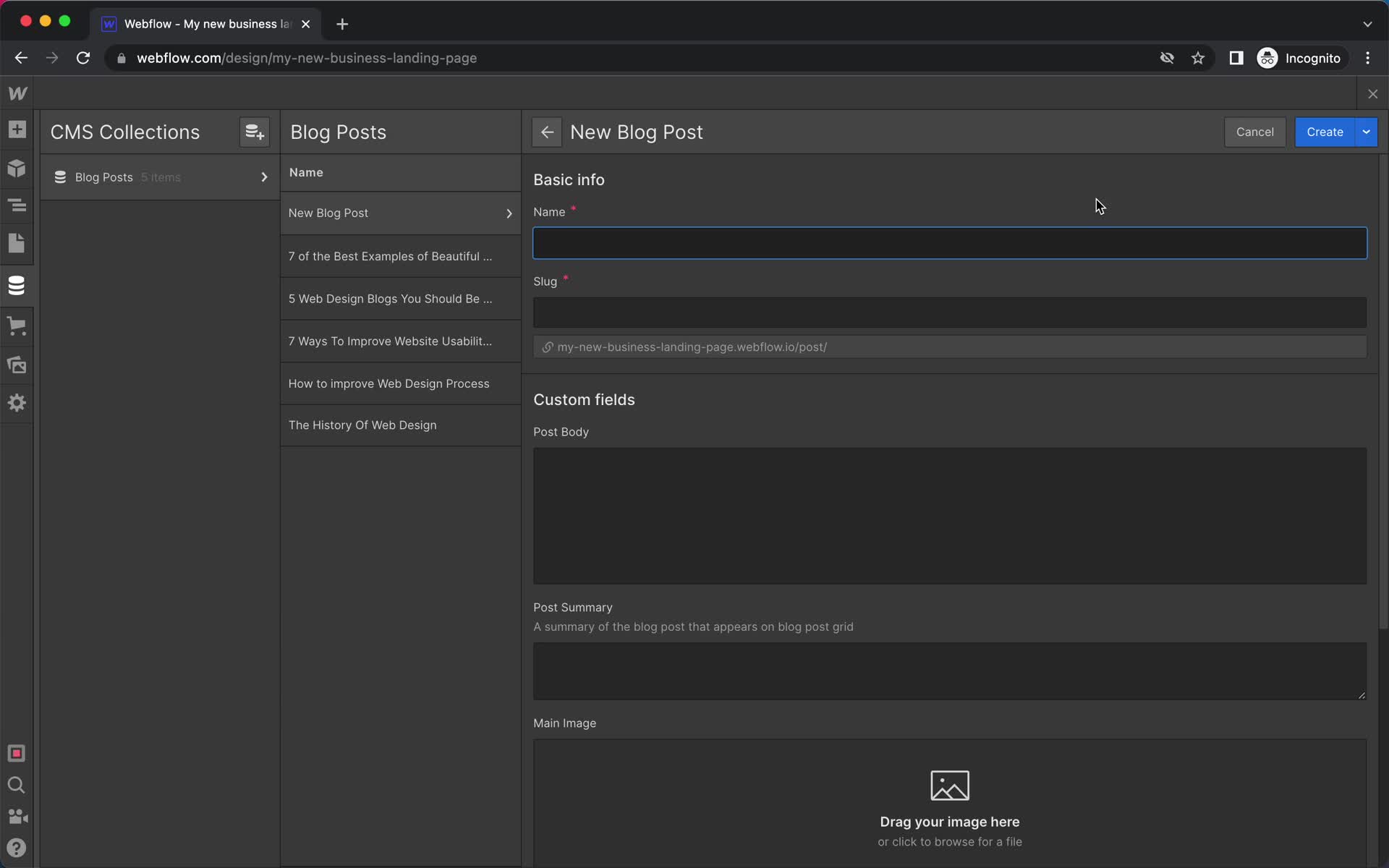
Task: Open the Symbols cube panel
Action: tap(17, 168)
